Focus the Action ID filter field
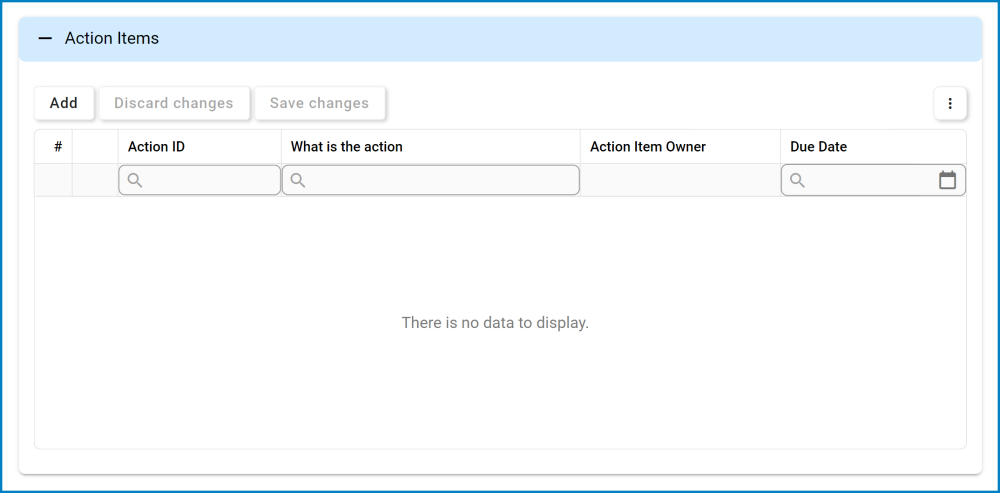The image size is (1000, 493). pyautogui.click(x=210, y=180)
